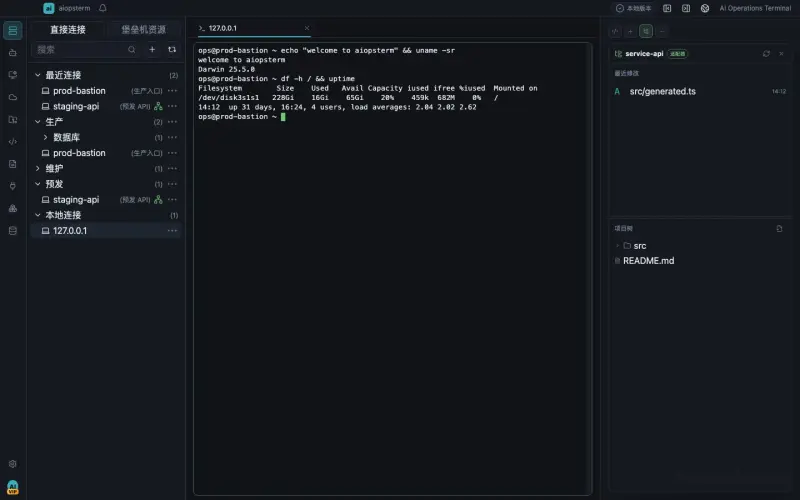This screenshot has width=800, height=500.
Task: Expand the 维护 group
Action: coord(37,168)
